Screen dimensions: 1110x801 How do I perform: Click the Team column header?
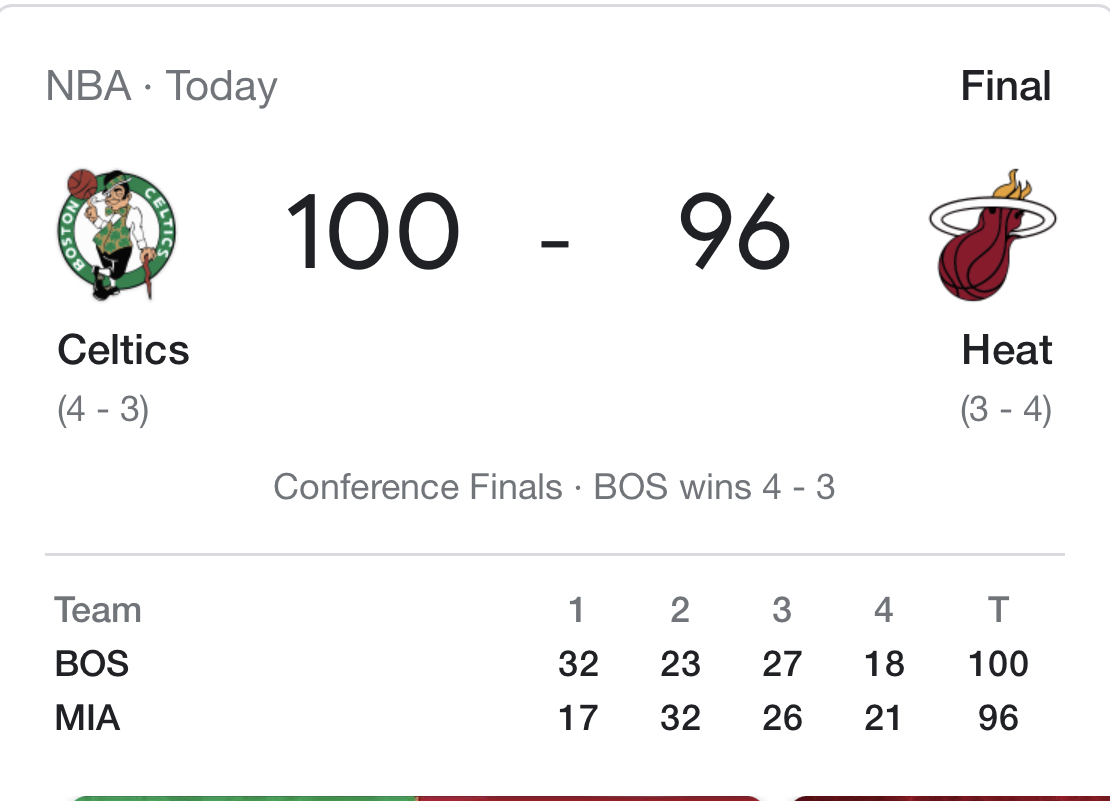(x=98, y=610)
